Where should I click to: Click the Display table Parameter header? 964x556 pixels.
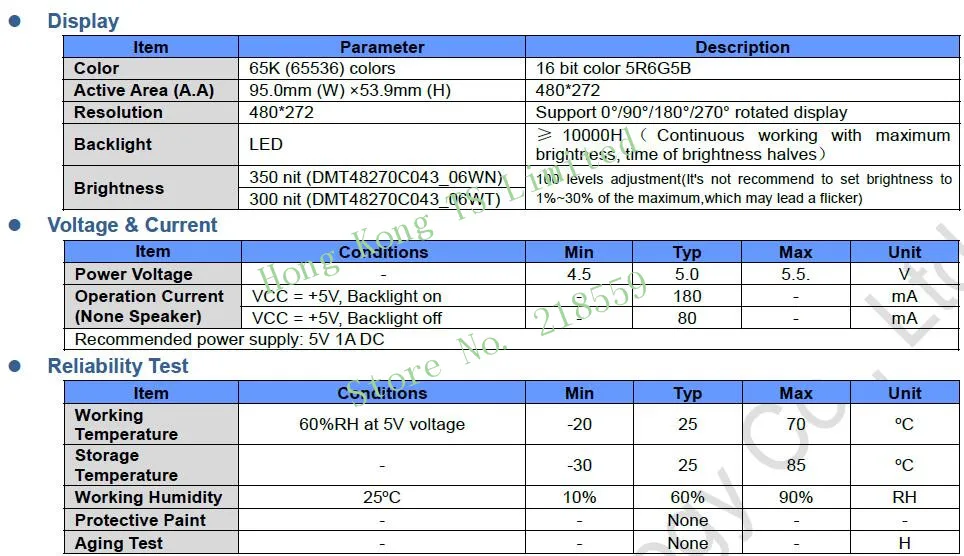382,47
